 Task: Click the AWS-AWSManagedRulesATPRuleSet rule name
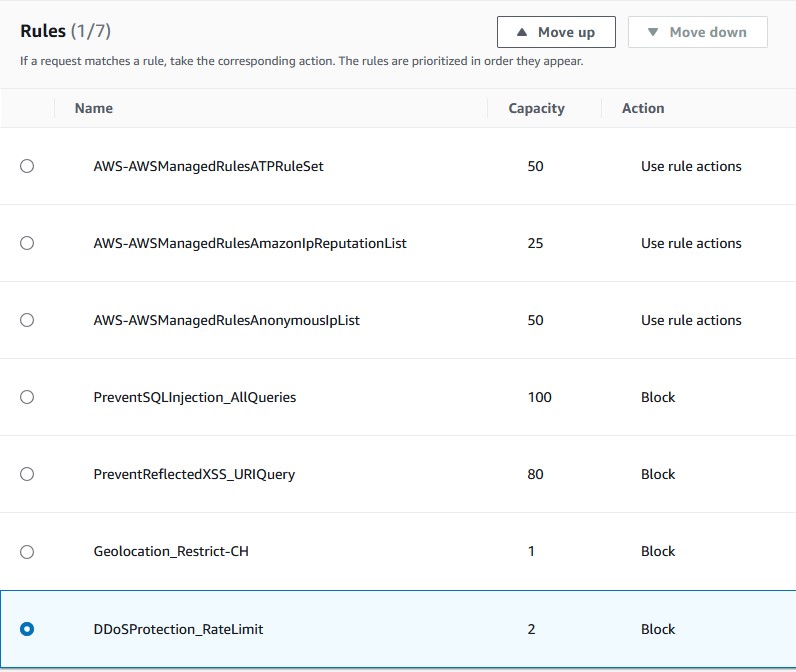pos(209,166)
